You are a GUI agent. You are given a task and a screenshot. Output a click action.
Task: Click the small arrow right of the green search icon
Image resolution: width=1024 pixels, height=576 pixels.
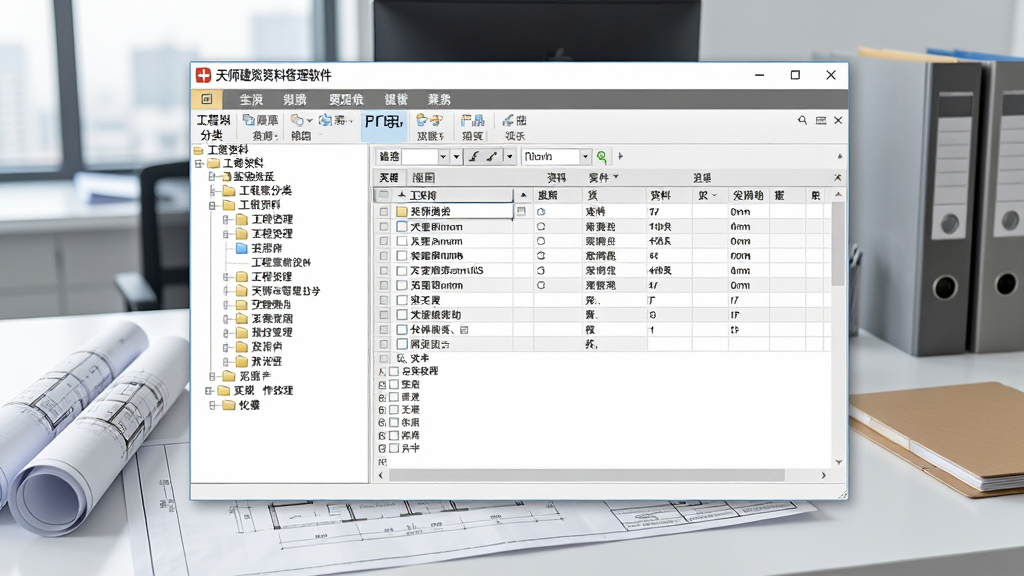[620, 157]
